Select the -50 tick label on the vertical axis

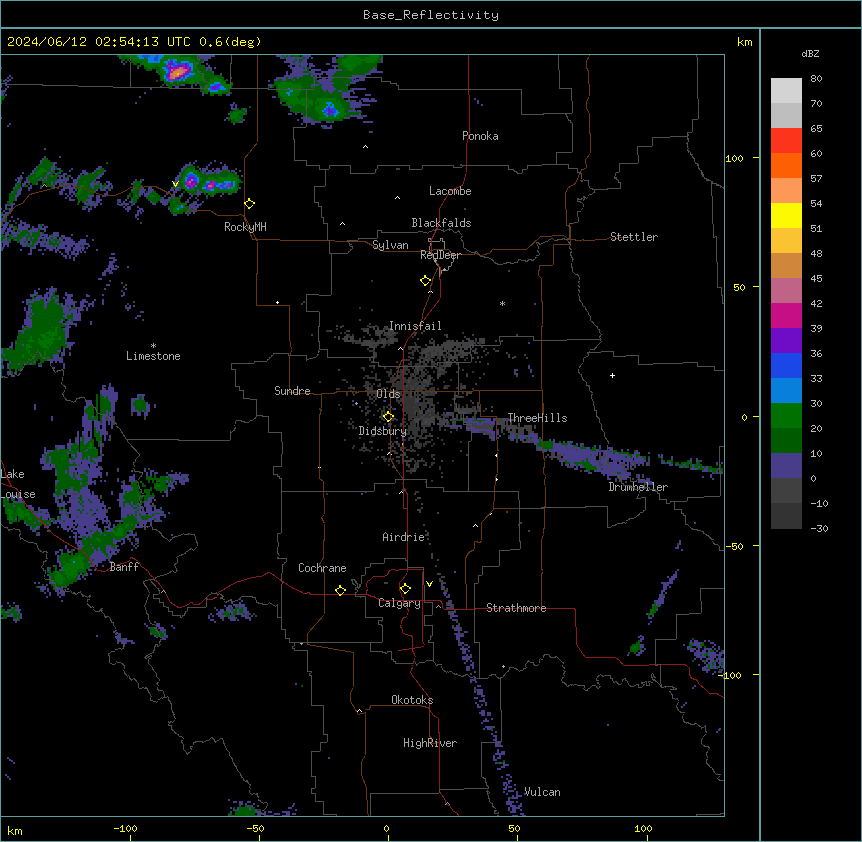734,546
